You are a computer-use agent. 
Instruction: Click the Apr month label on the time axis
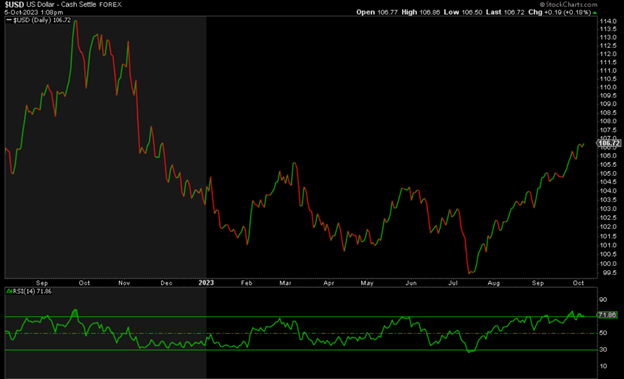point(328,283)
